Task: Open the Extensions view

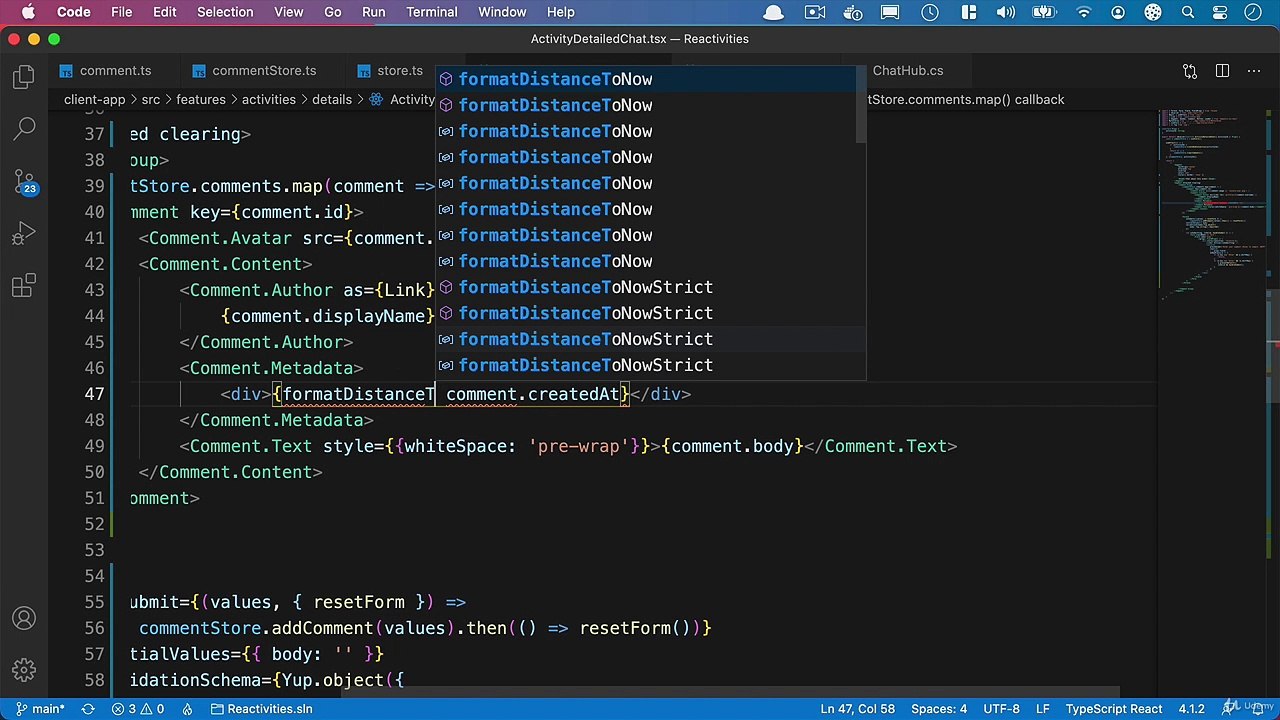Action: coord(24,287)
